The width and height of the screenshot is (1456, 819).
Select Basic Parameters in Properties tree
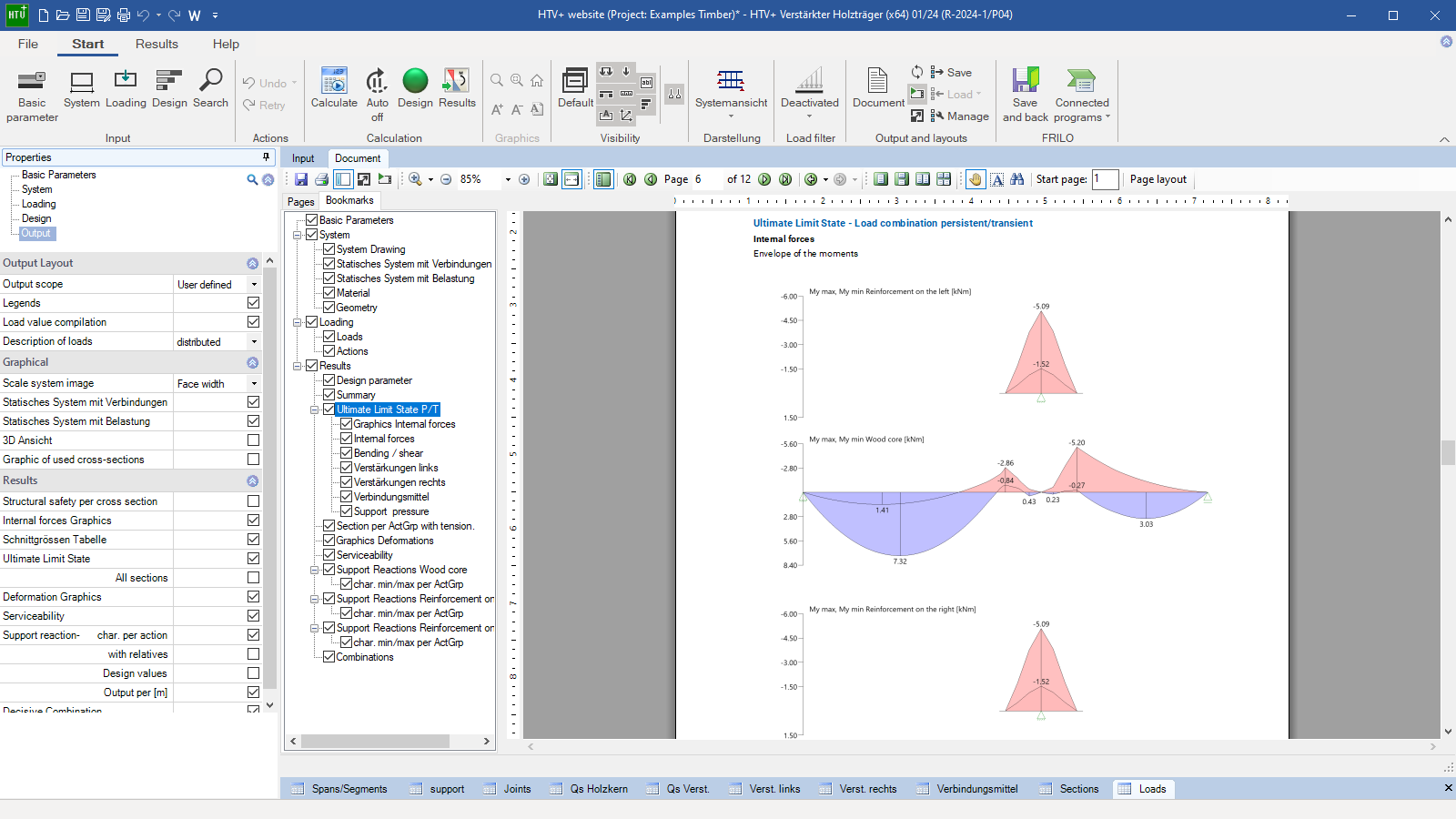[x=58, y=175]
